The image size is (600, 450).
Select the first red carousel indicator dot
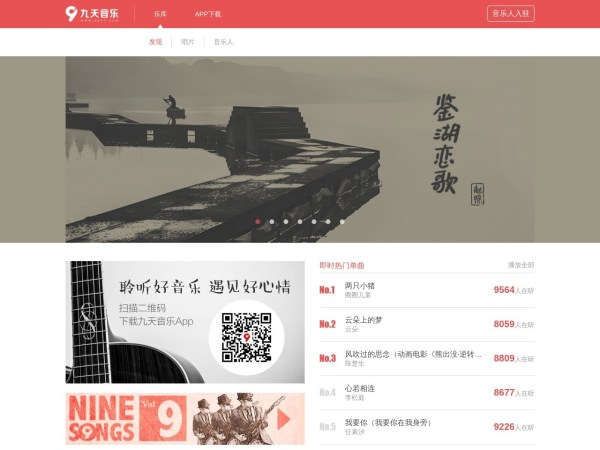[258, 221]
